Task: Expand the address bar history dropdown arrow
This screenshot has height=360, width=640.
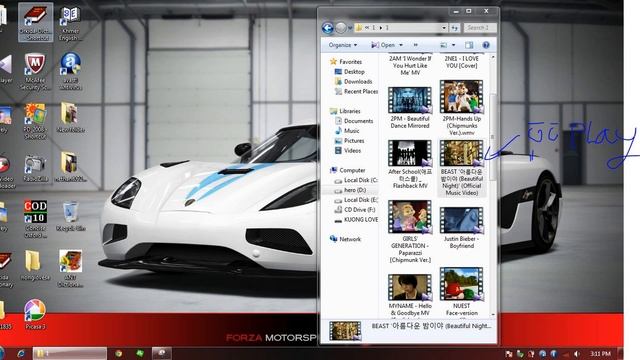Action: click(444, 28)
